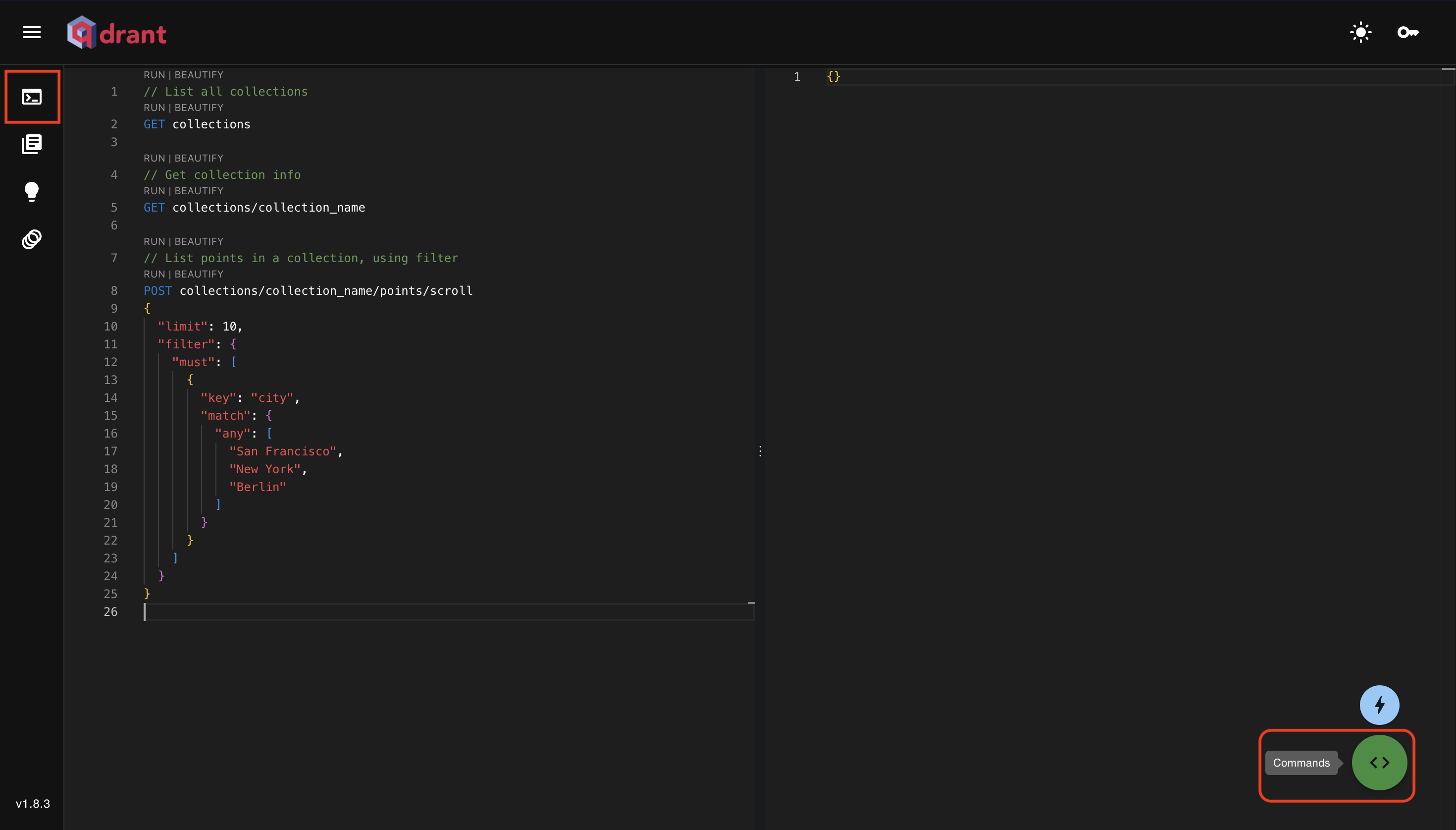
Task: Run the GET collections request above line 2
Action: [x=154, y=108]
